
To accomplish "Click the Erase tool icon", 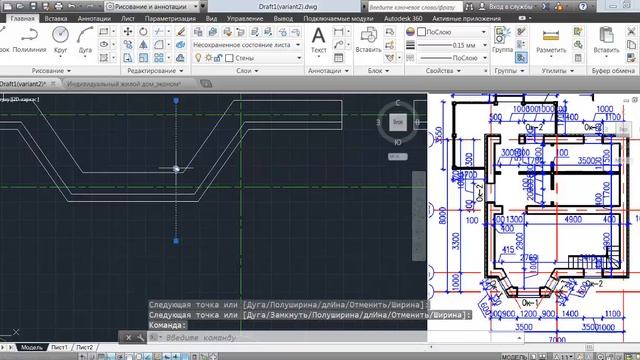I will [x=180, y=31].
